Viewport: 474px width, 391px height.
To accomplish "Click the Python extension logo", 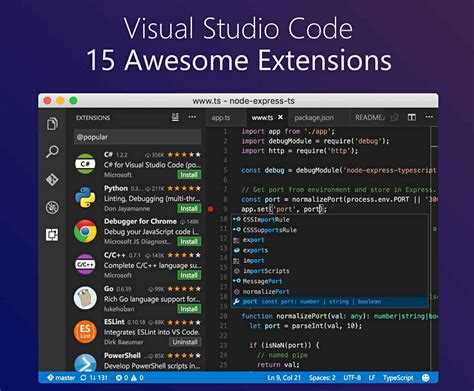I will [85, 197].
